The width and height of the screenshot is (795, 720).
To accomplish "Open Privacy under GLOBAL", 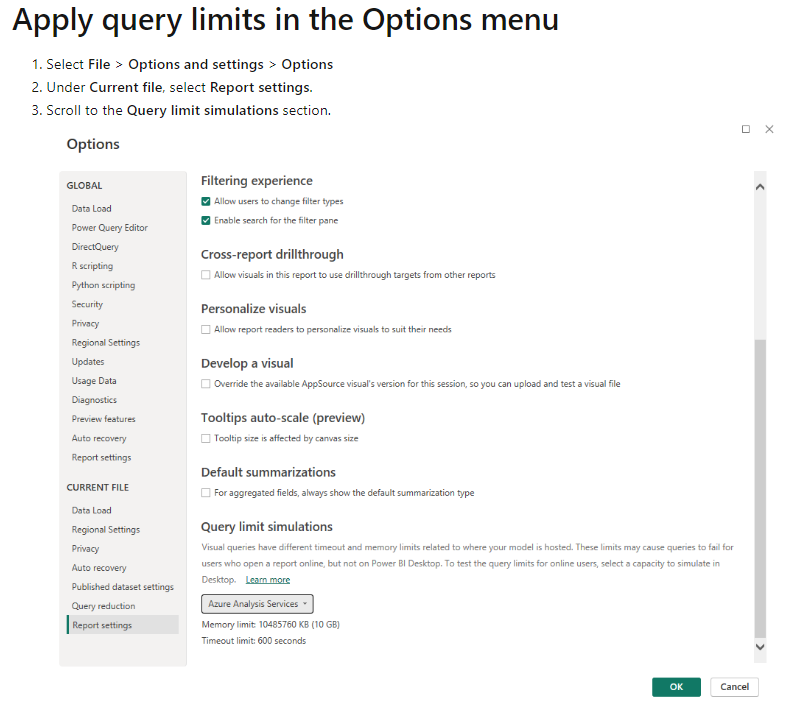I will pos(85,323).
